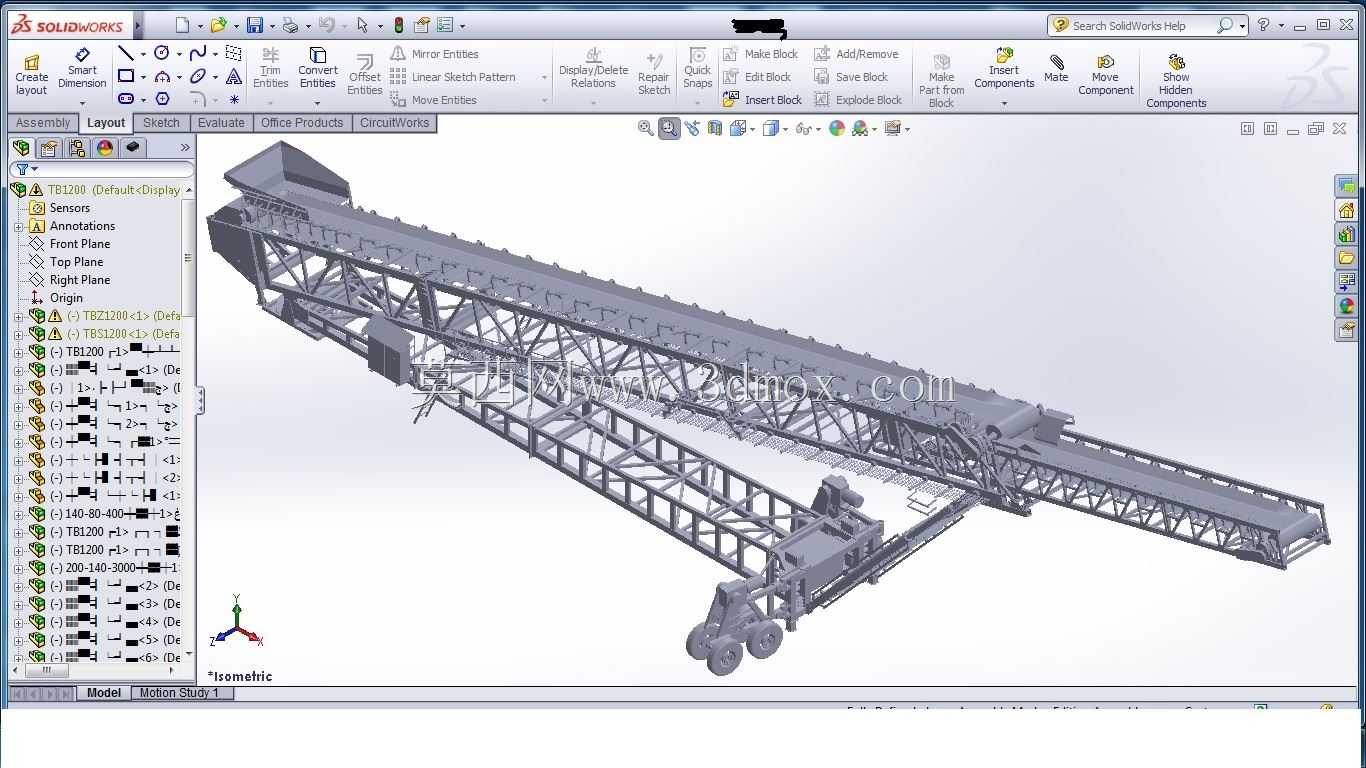This screenshot has width=1366, height=768.
Task: Click the Create layout button
Action: pyautogui.click(x=32, y=75)
